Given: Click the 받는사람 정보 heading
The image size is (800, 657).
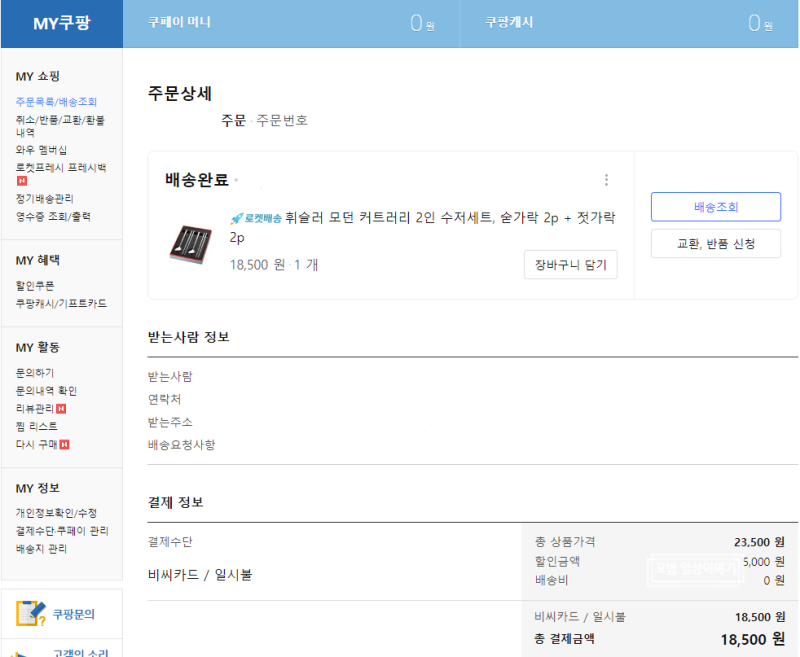Looking at the screenshot, I should 189,337.
